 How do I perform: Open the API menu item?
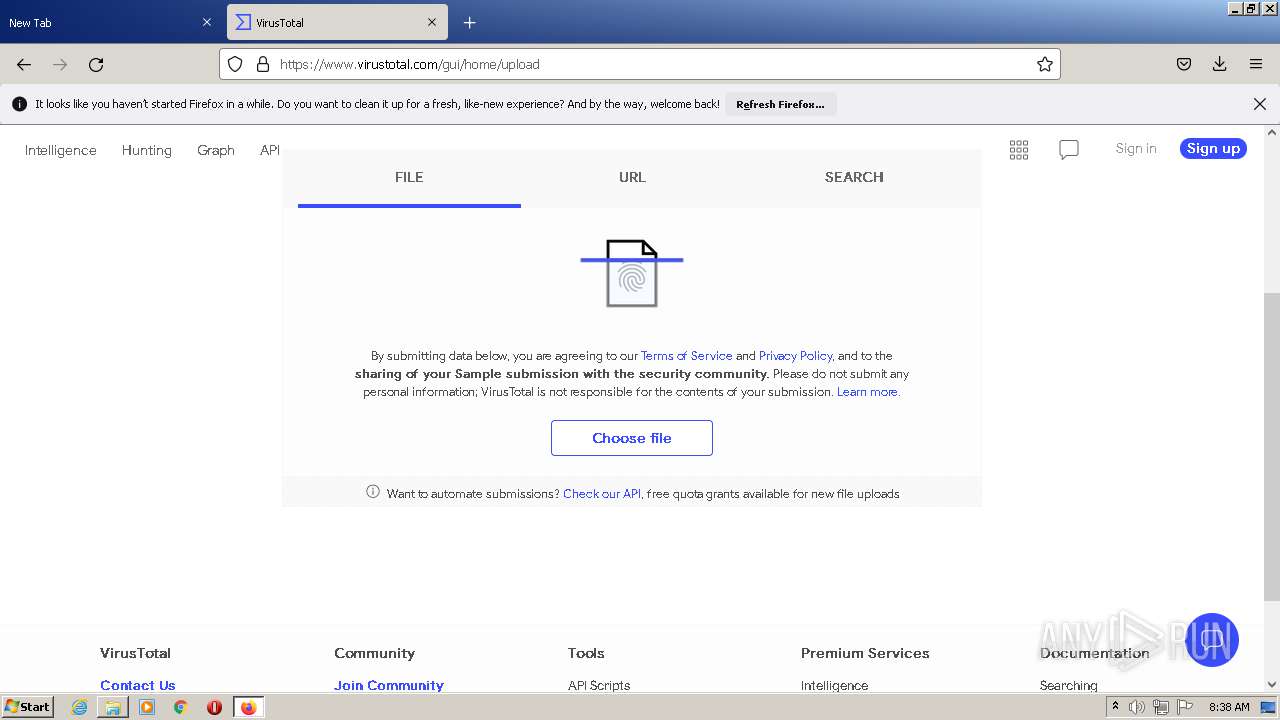[270, 150]
